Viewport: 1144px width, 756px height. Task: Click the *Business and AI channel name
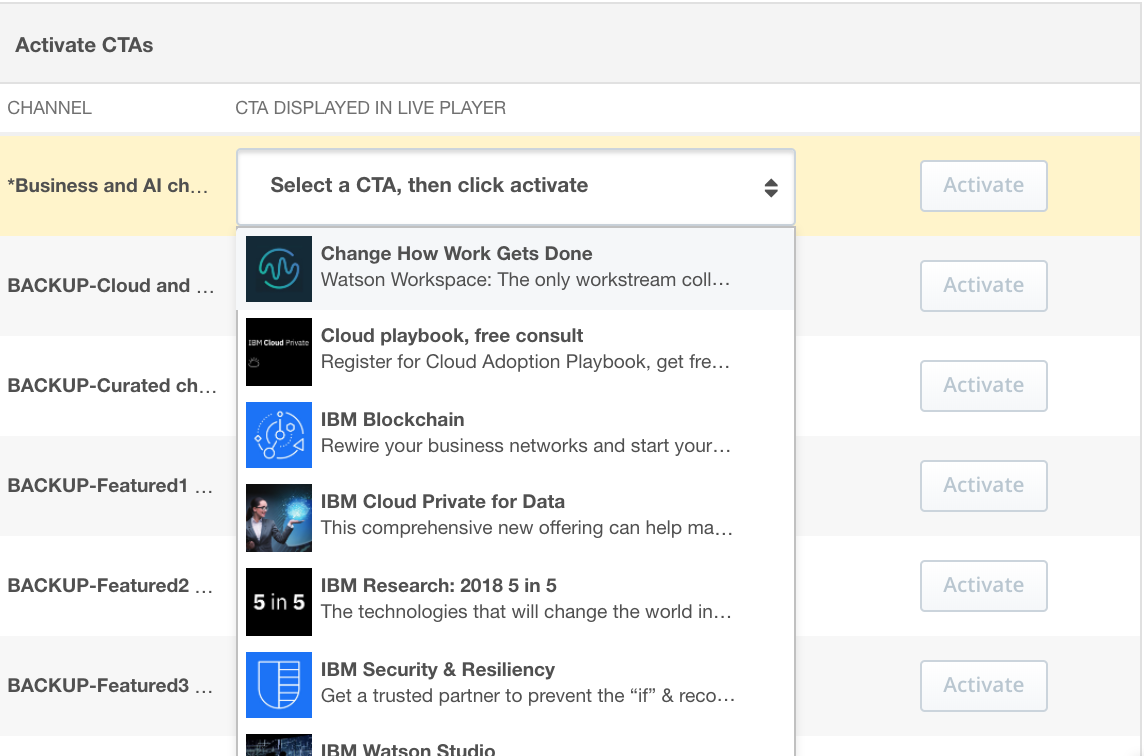coord(108,186)
